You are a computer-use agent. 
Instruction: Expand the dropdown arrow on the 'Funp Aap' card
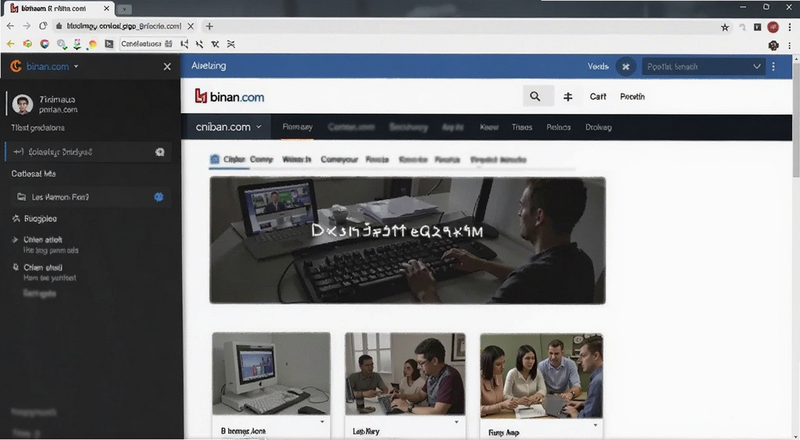595,425
